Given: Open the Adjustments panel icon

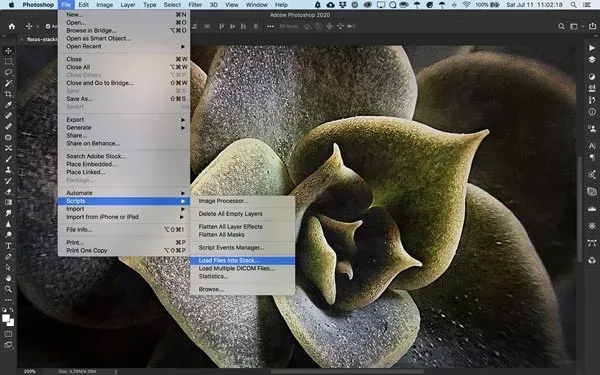Looking at the screenshot, I should click(592, 77).
